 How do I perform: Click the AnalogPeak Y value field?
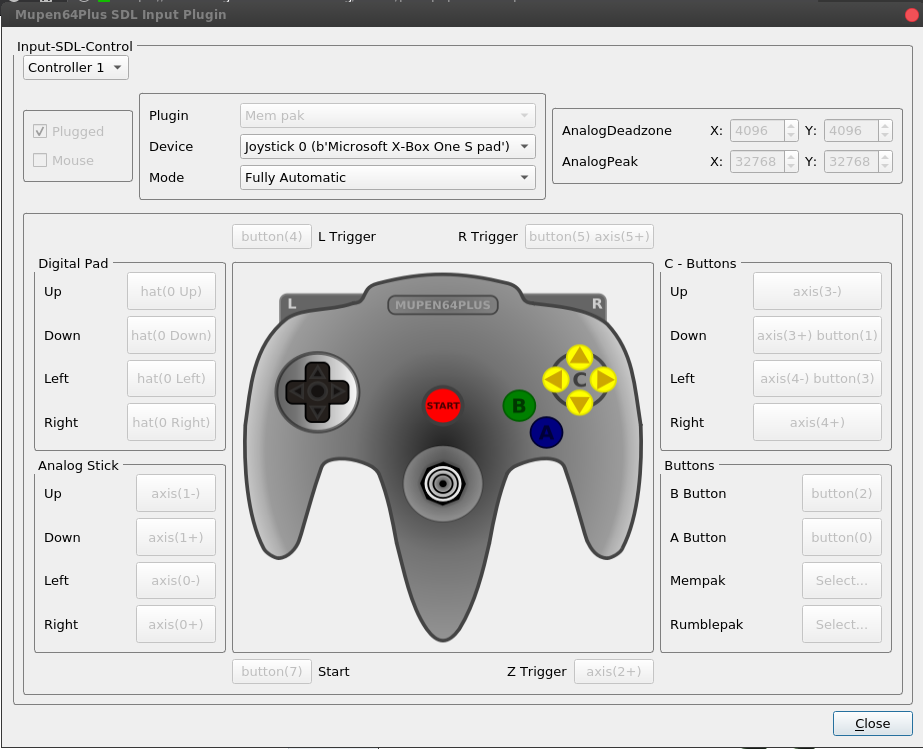coord(851,161)
